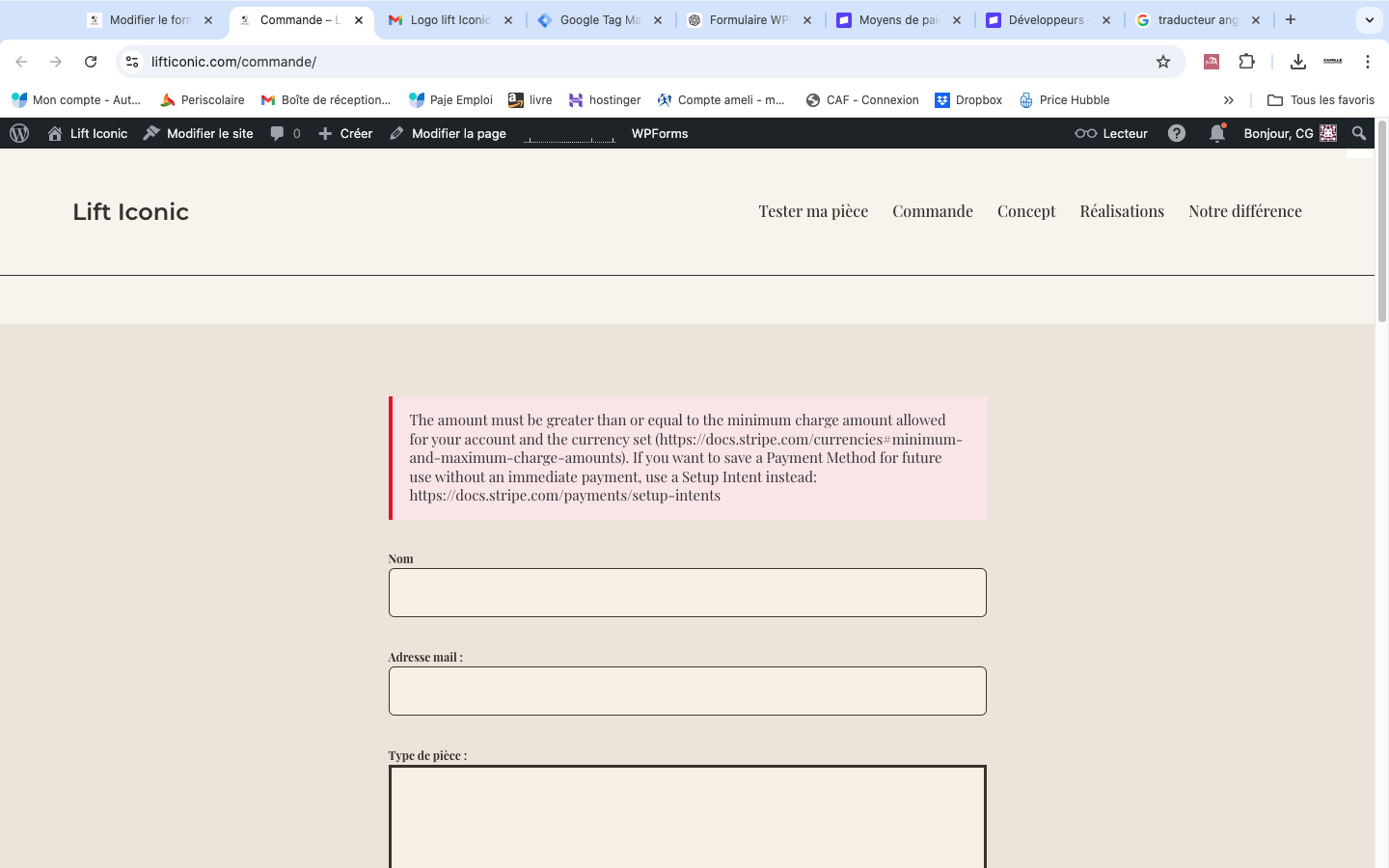Open the Concept navigation item

[1026, 211]
